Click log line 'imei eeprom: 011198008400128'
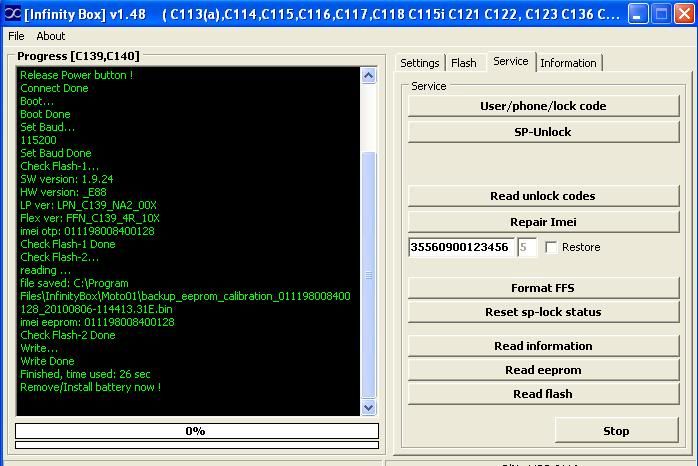Screen dimensions: 698x466 [x=97, y=322]
